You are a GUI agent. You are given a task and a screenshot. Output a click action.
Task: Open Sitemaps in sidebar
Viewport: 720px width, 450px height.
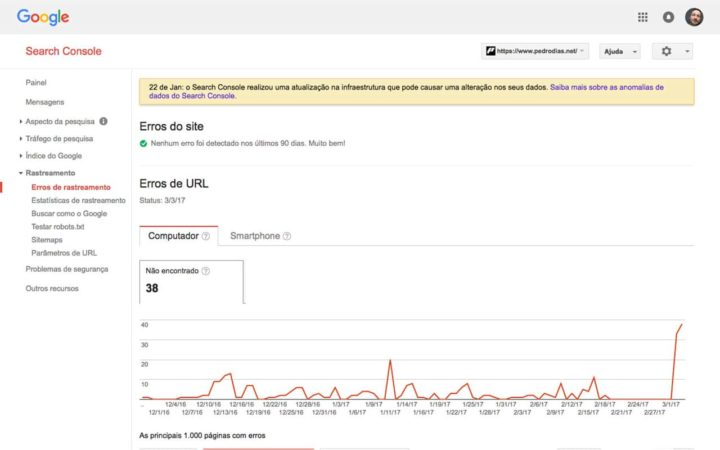[x=47, y=240]
